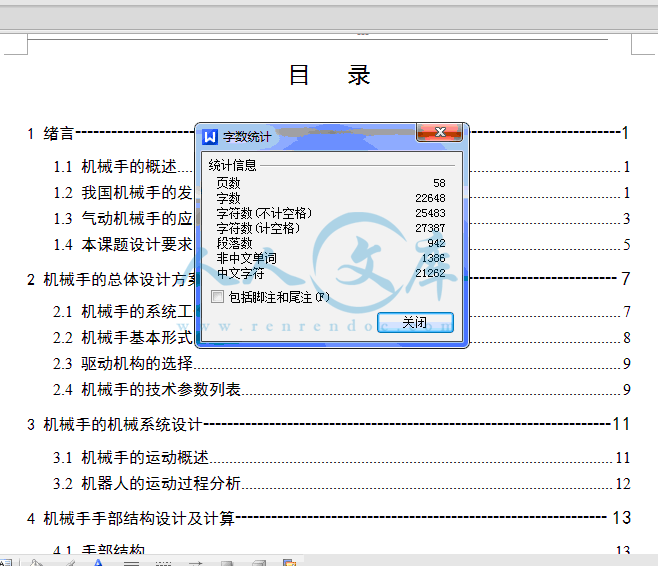
Task: Click the 字符数(不计空格) label
Action: [264, 213]
